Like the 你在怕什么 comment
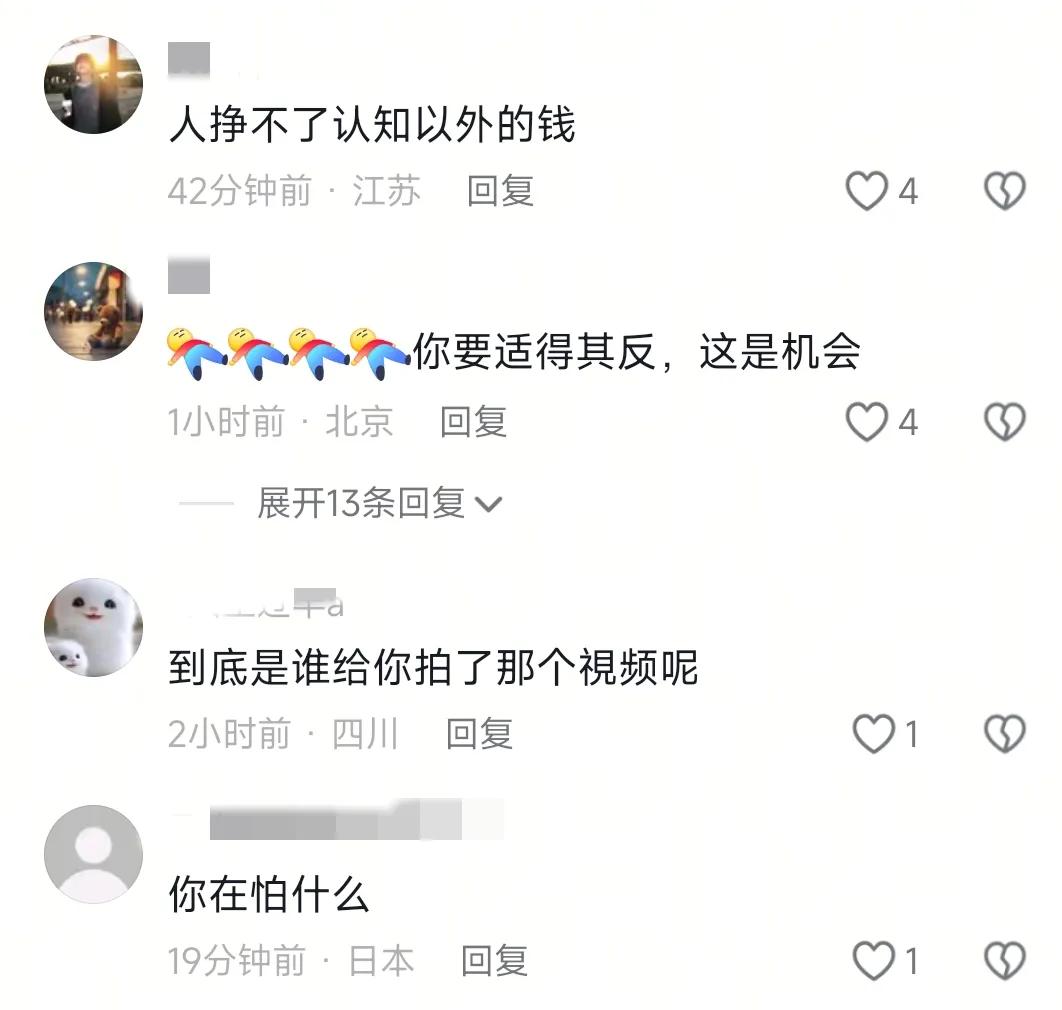The width and height of the screenshot is (1062, 1010). [x=873, y=961]
